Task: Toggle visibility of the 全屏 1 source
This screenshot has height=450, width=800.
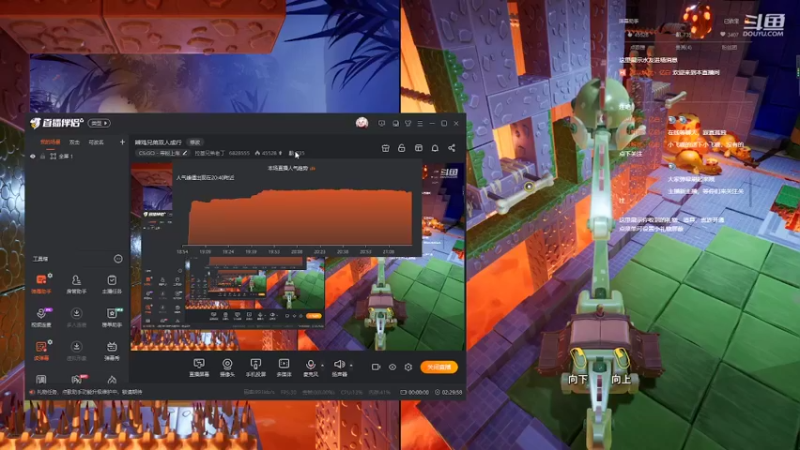Action: (x=33, y=156)
